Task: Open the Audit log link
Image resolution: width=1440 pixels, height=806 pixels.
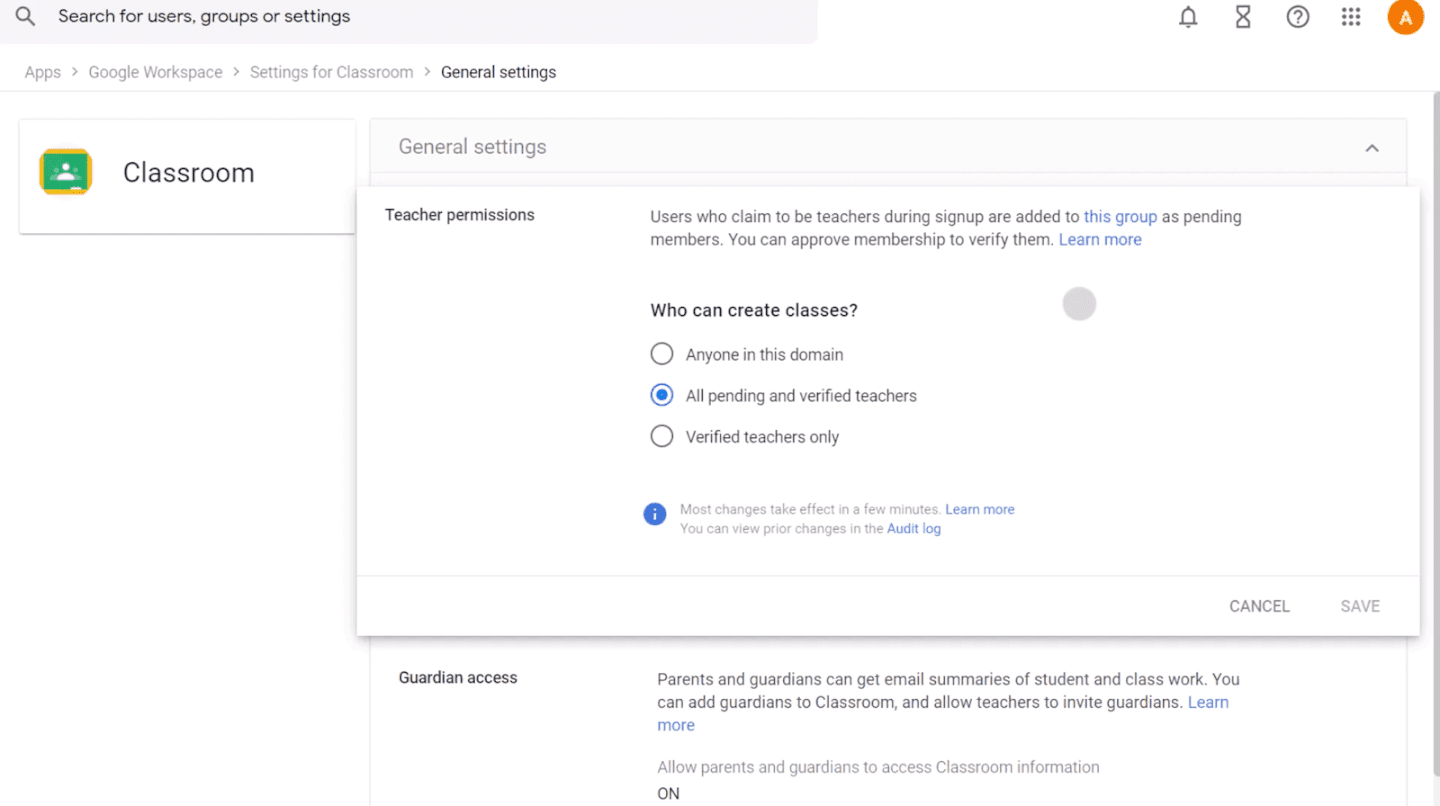Action: coord(914,528)
